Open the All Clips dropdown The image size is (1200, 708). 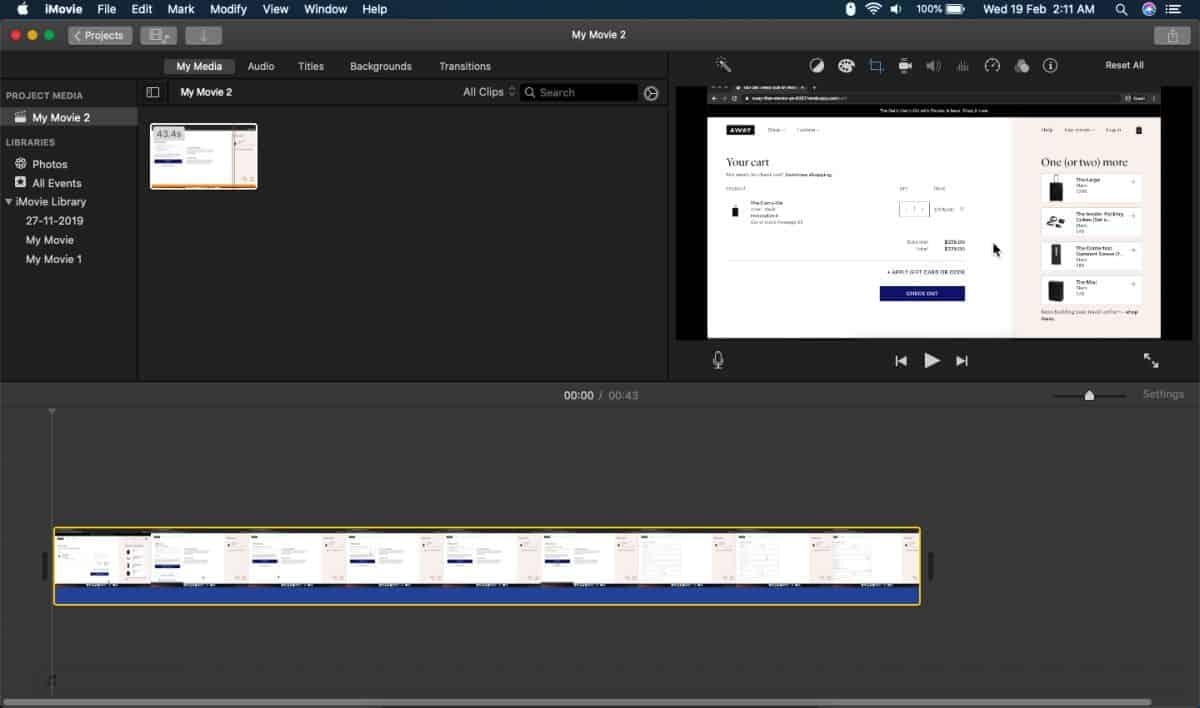click(487, 91)
